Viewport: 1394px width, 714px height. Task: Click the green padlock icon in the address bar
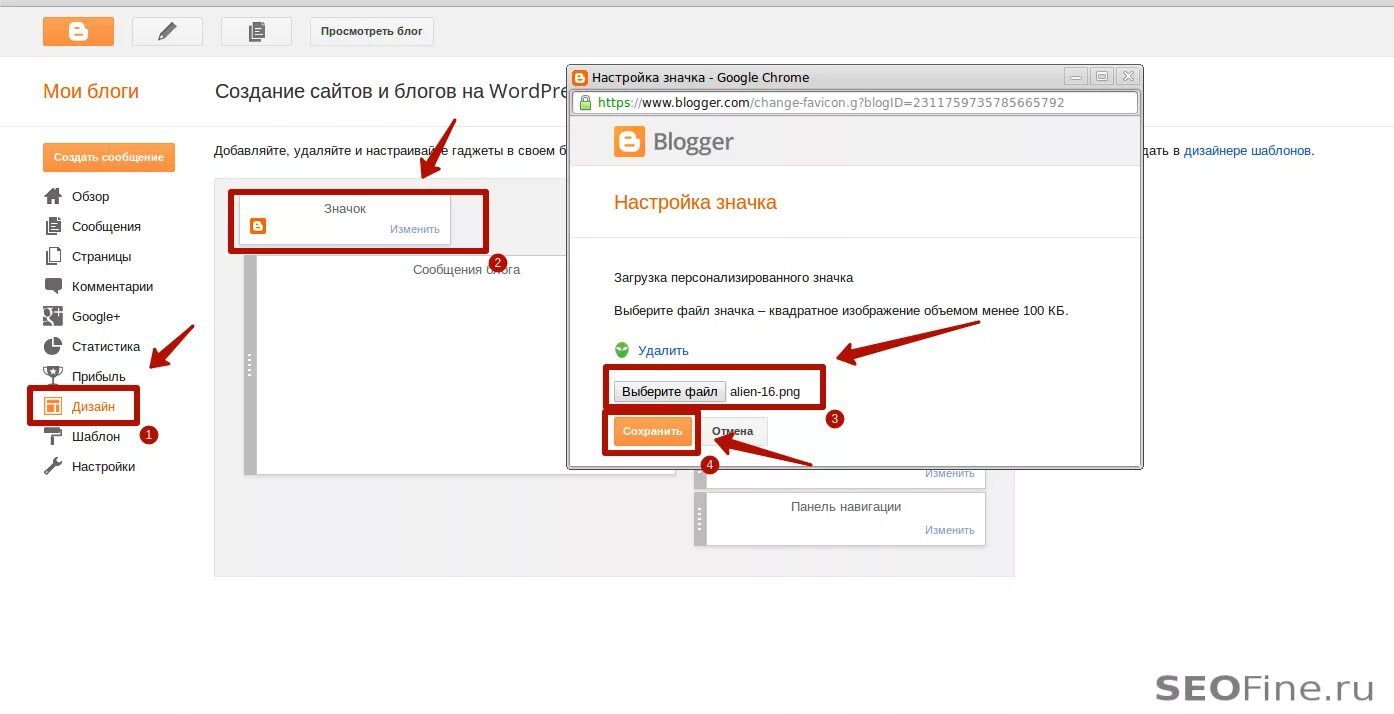584,102
